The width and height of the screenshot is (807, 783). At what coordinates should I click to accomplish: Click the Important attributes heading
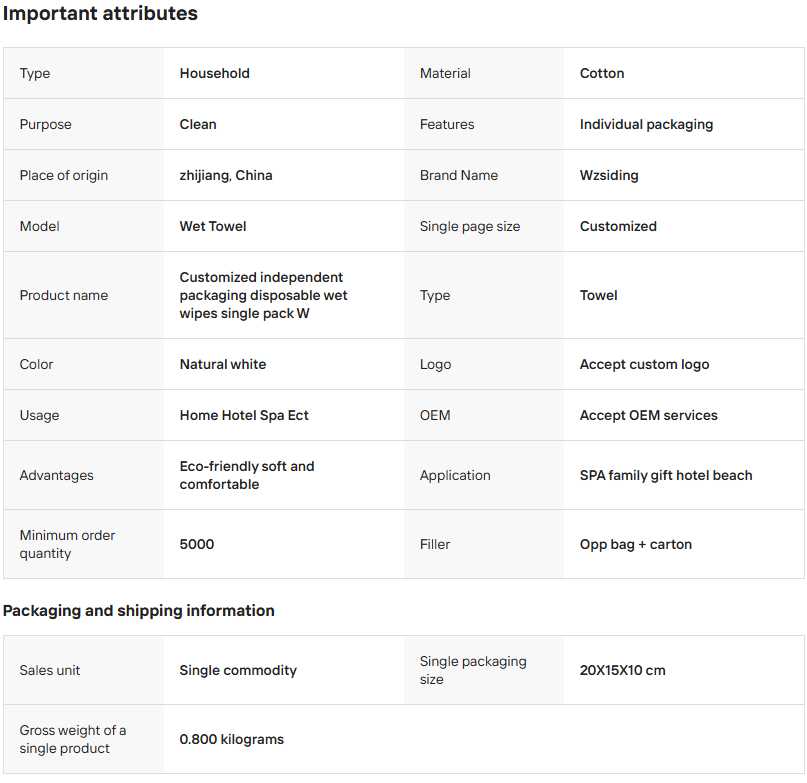[100, 13]
